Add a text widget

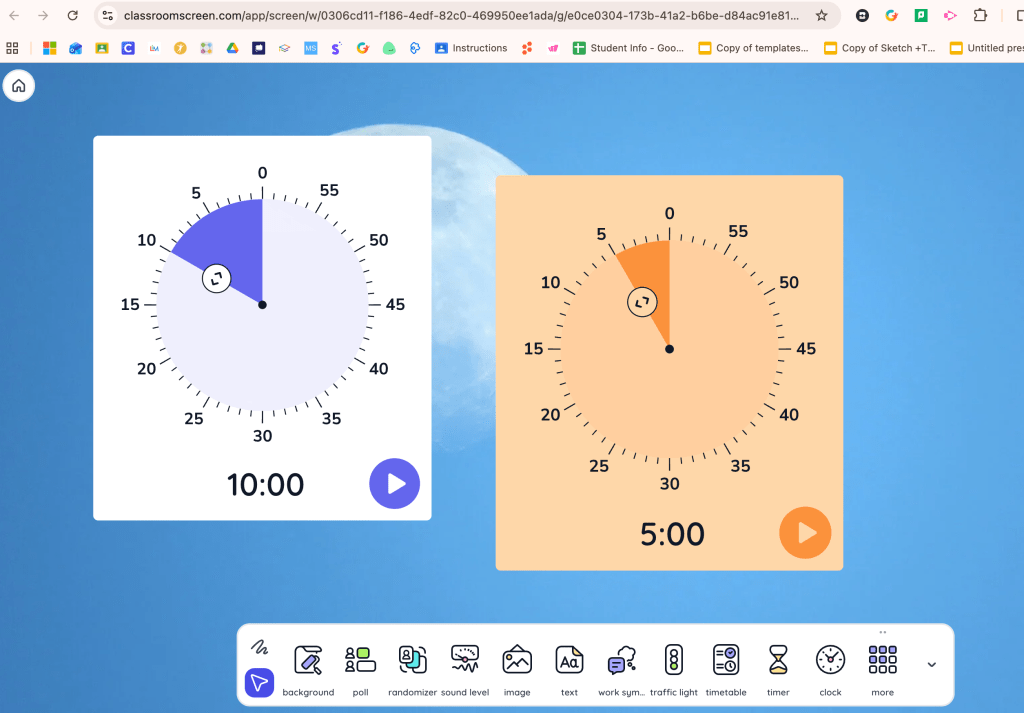coord(569,661)
